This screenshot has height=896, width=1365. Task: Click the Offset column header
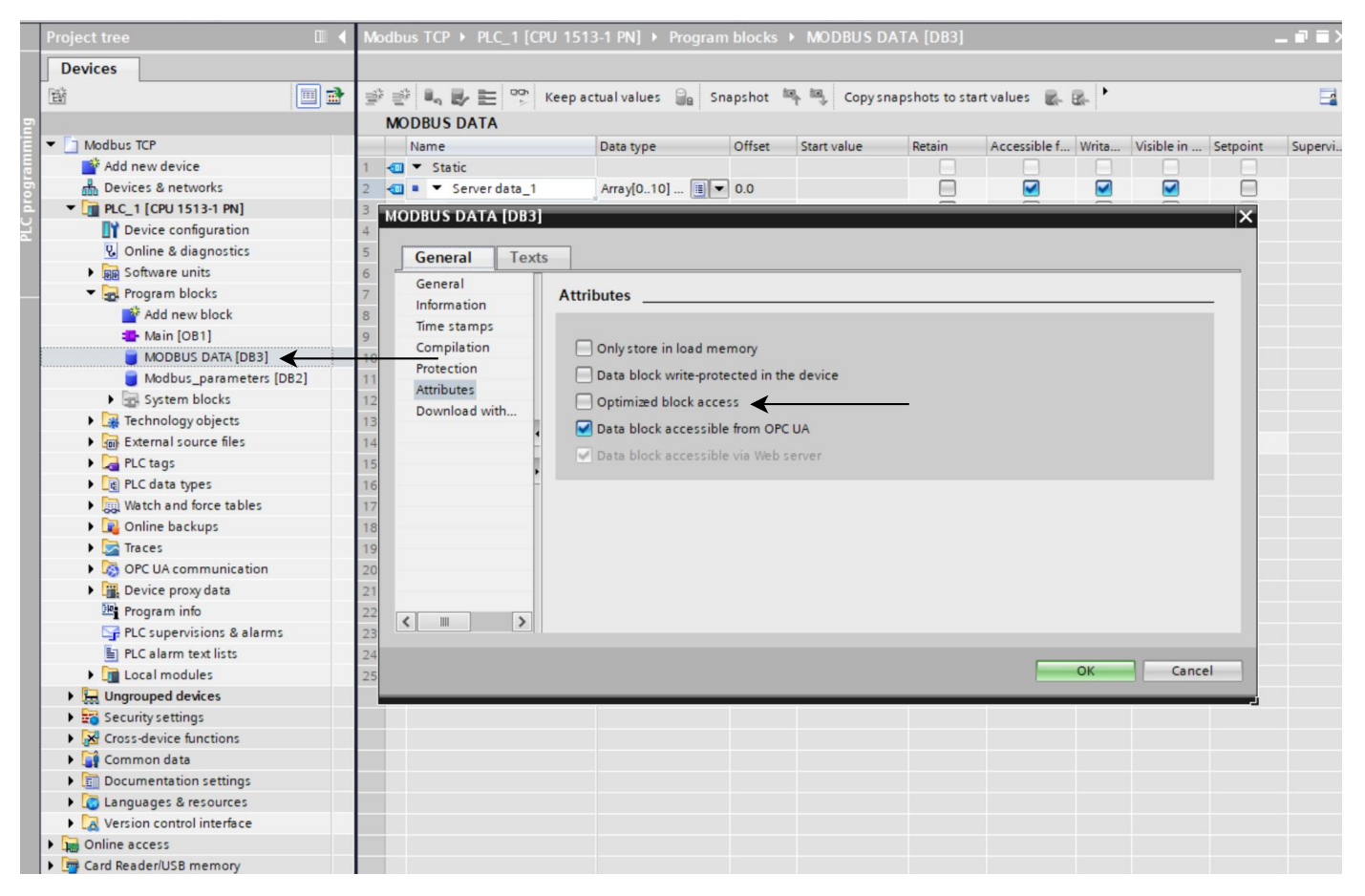763,146
